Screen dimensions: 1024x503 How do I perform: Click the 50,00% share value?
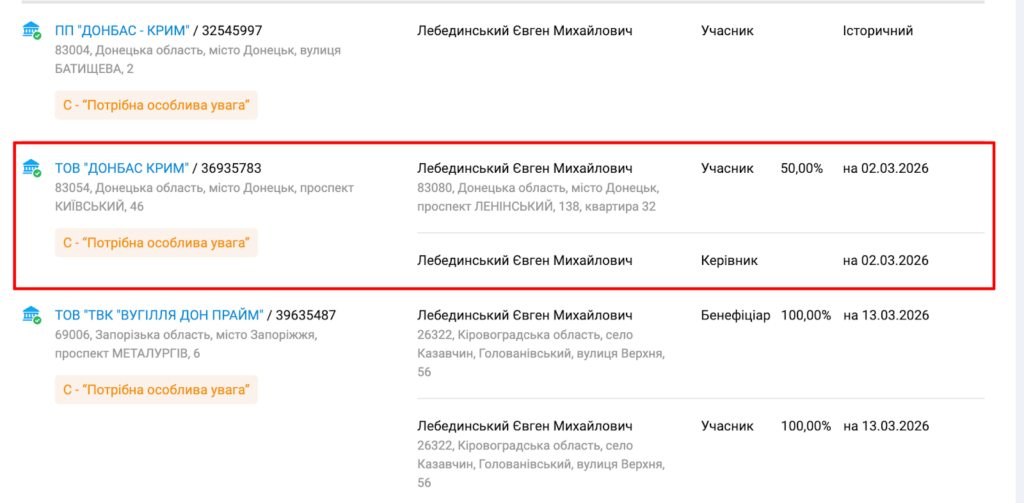801,168
